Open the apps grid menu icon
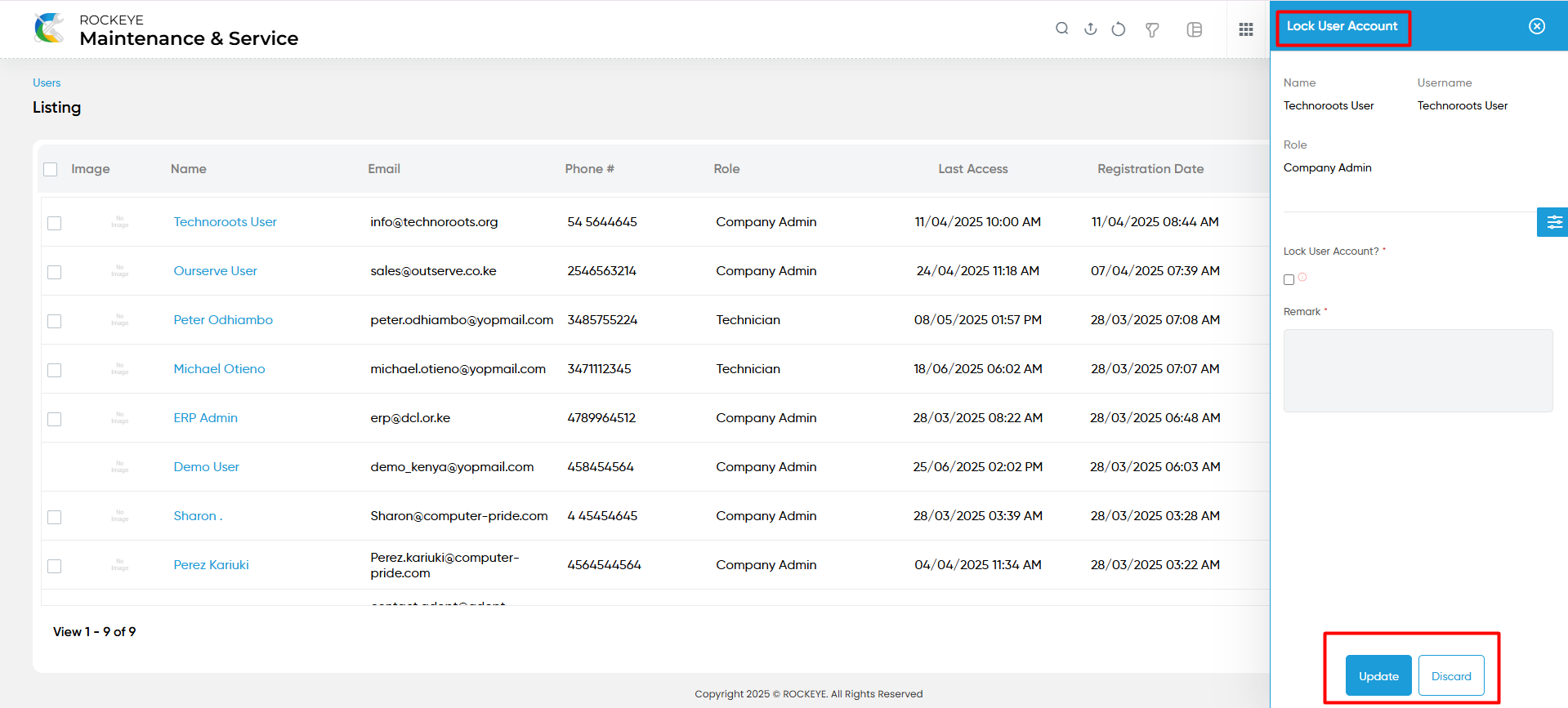Image resolution: width=1568 pixels, height=708 pixels. 1246,29
